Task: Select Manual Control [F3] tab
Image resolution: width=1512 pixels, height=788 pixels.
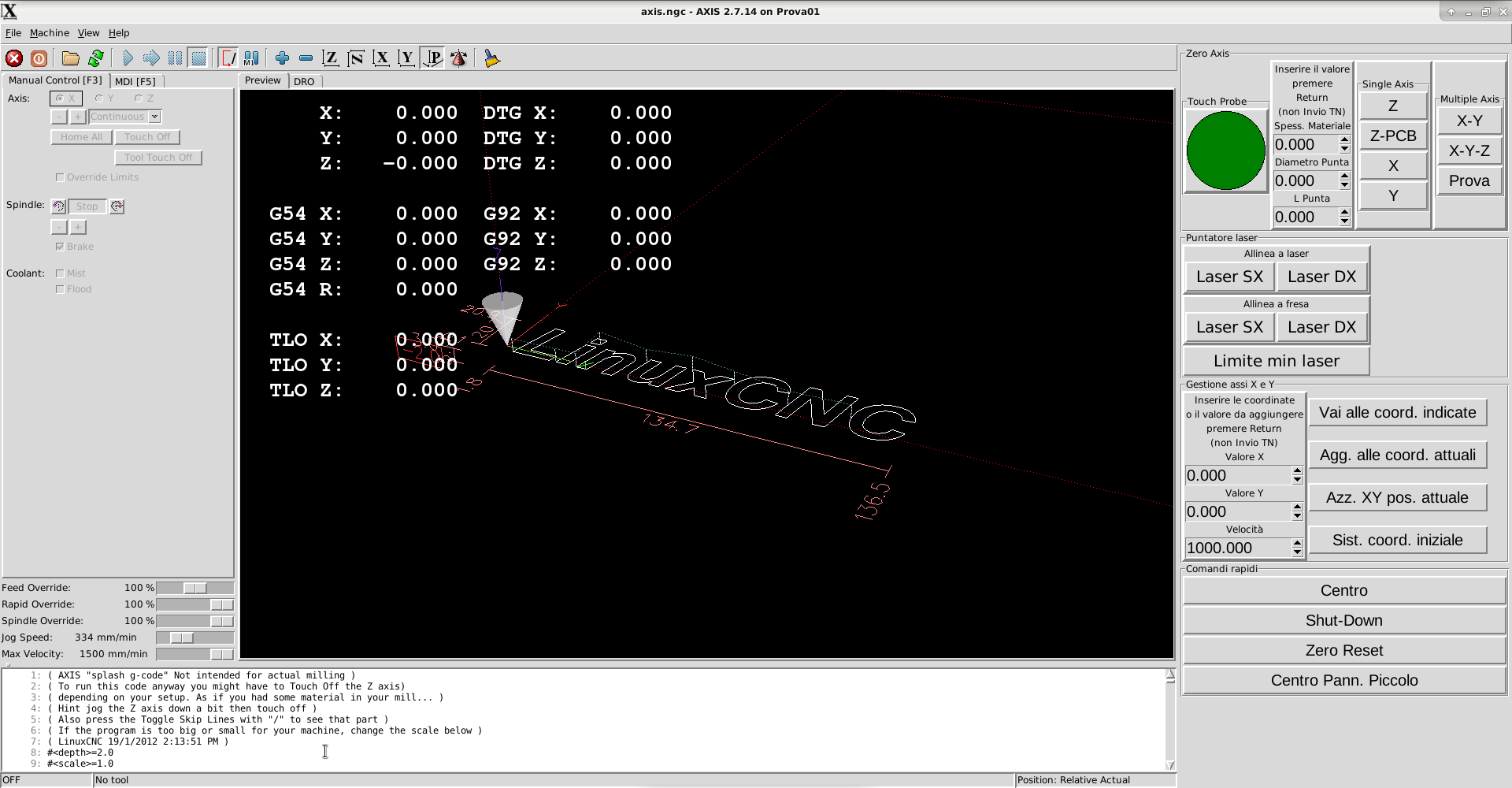Action: [x=55, y=80]
